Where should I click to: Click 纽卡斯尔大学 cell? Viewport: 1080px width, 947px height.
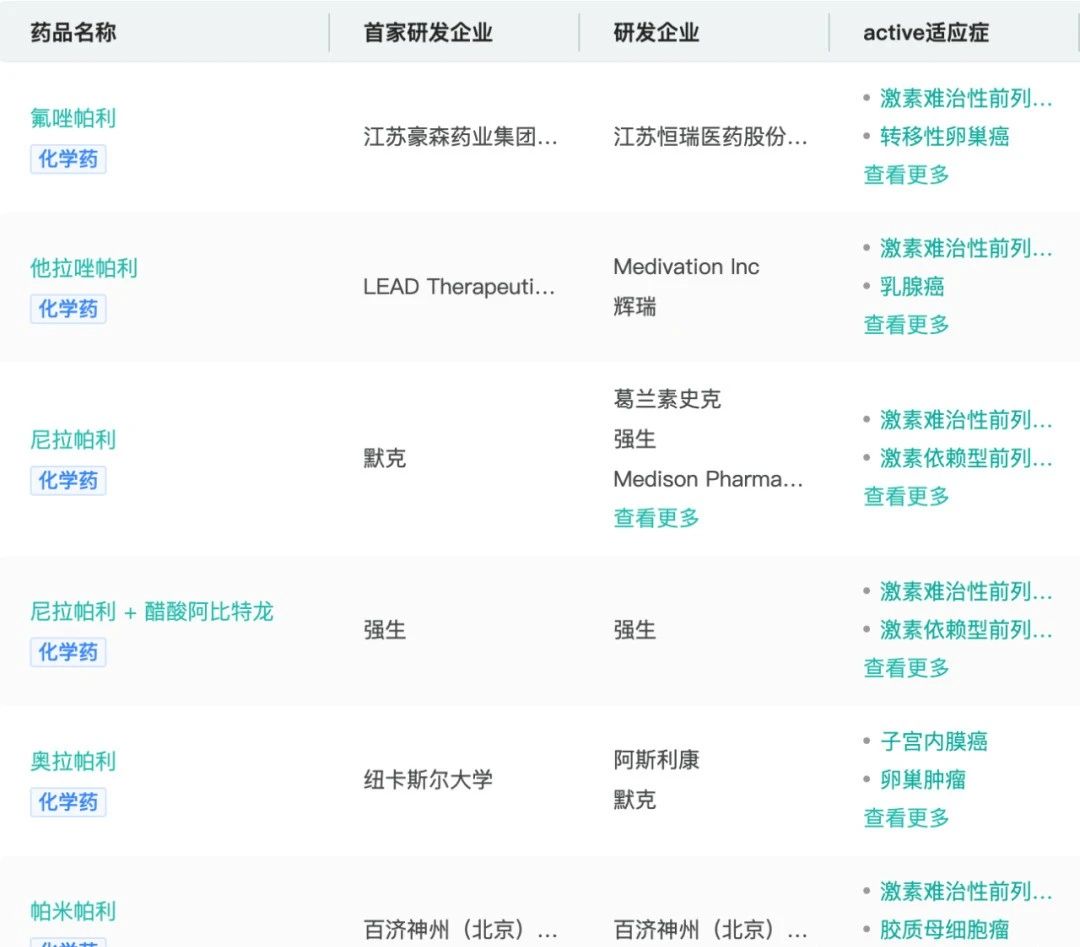coord(428,780)
